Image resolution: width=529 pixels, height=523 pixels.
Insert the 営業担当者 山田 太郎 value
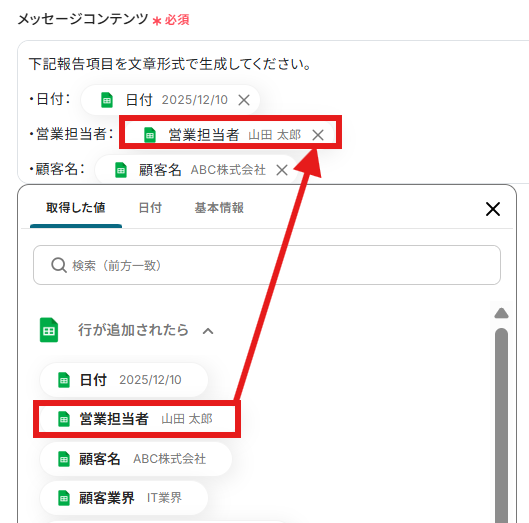click(137, 419)
